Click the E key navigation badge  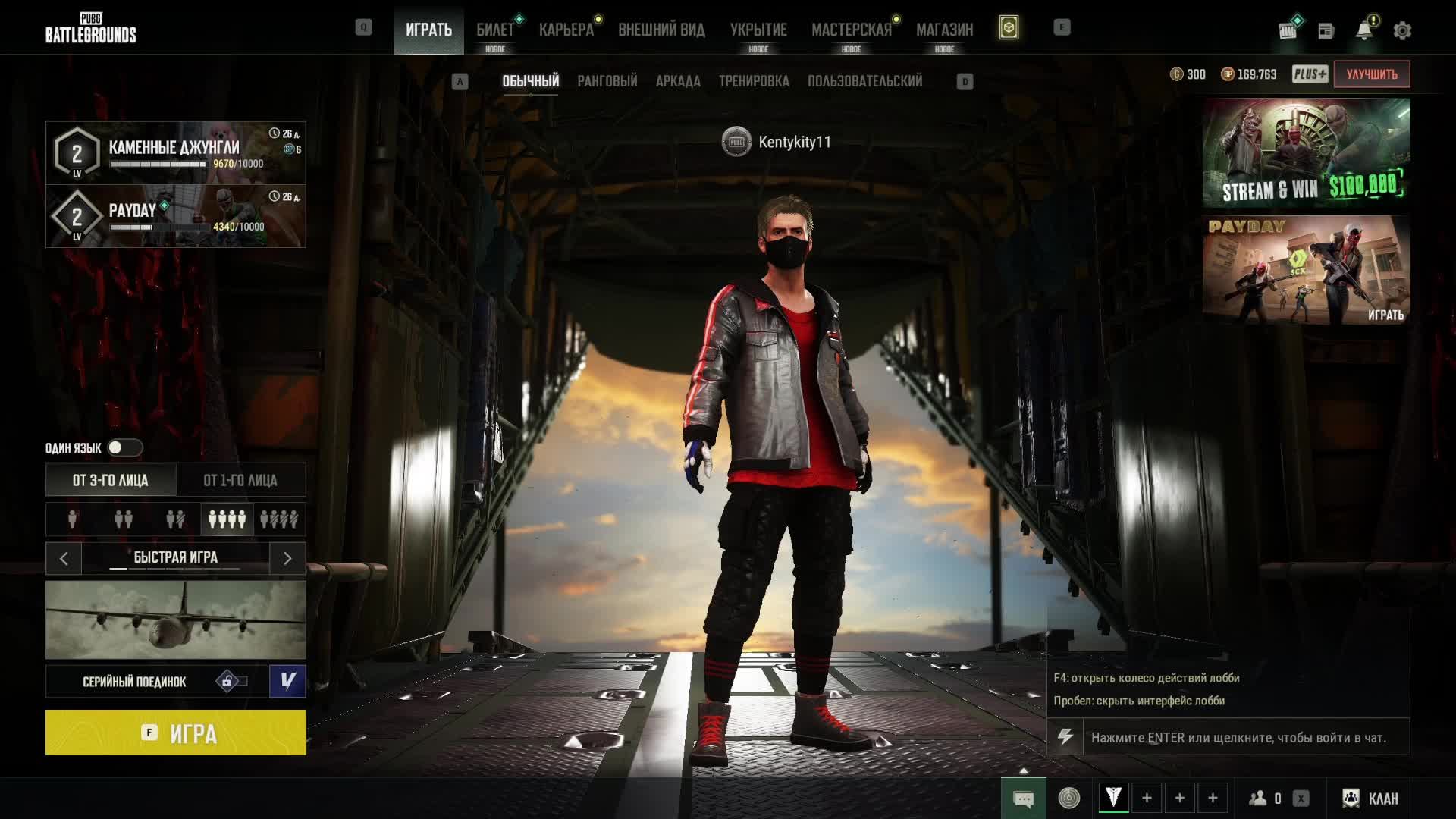(1062, 27)
